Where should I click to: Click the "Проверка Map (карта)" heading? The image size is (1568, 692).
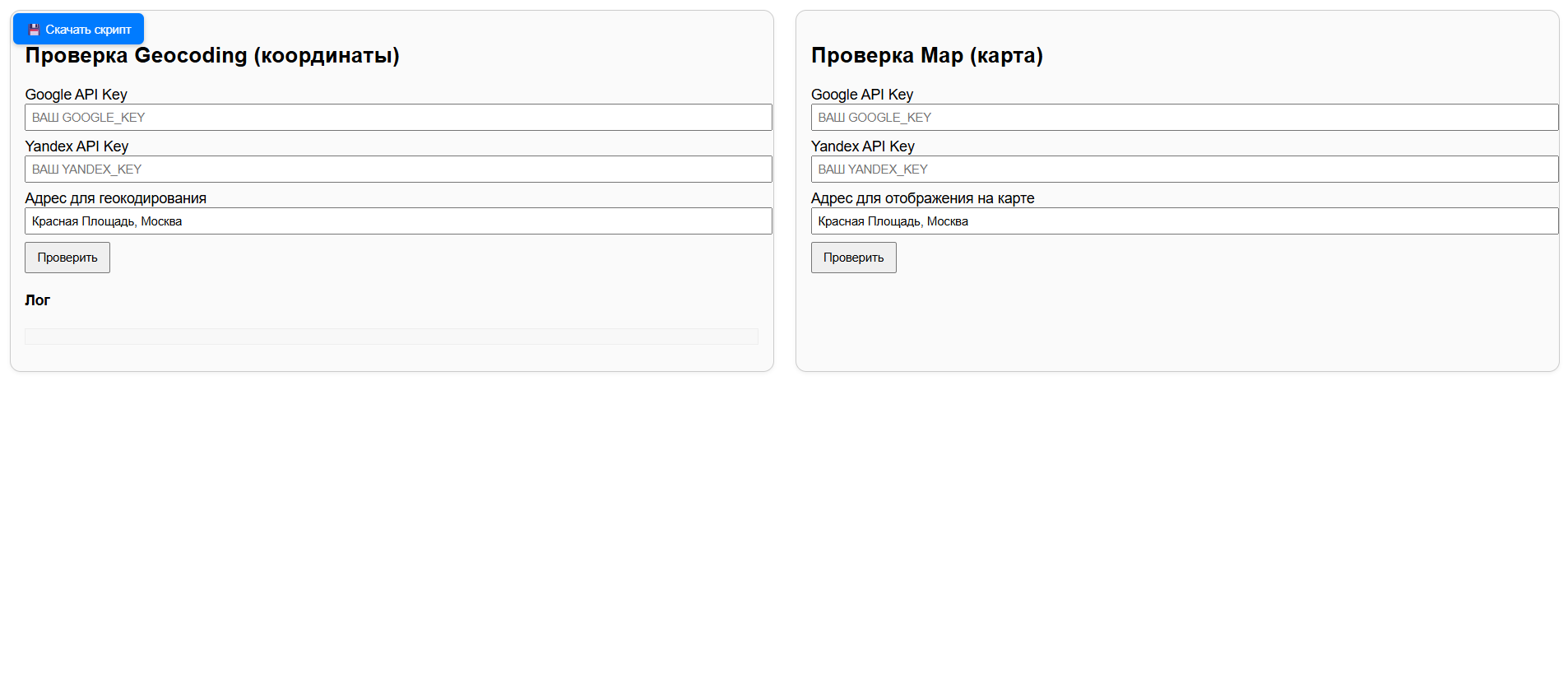[926, 56]
